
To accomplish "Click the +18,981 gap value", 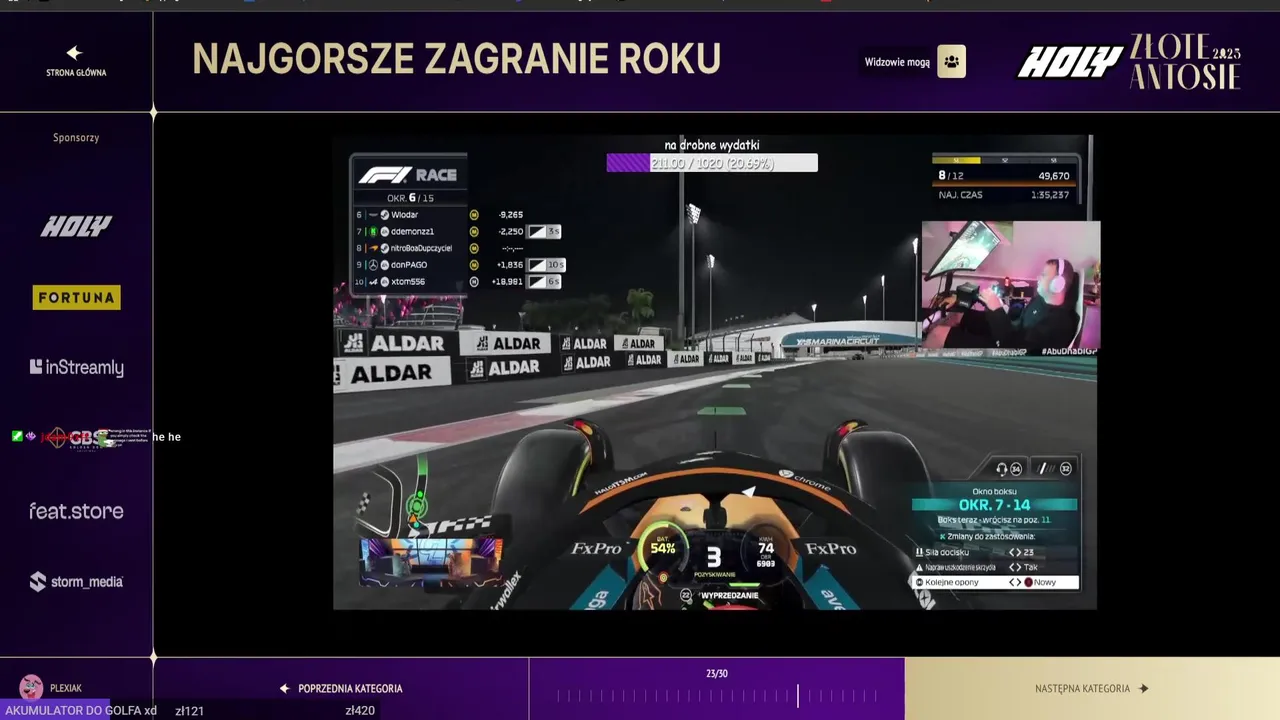I will [x=509, y=282].
